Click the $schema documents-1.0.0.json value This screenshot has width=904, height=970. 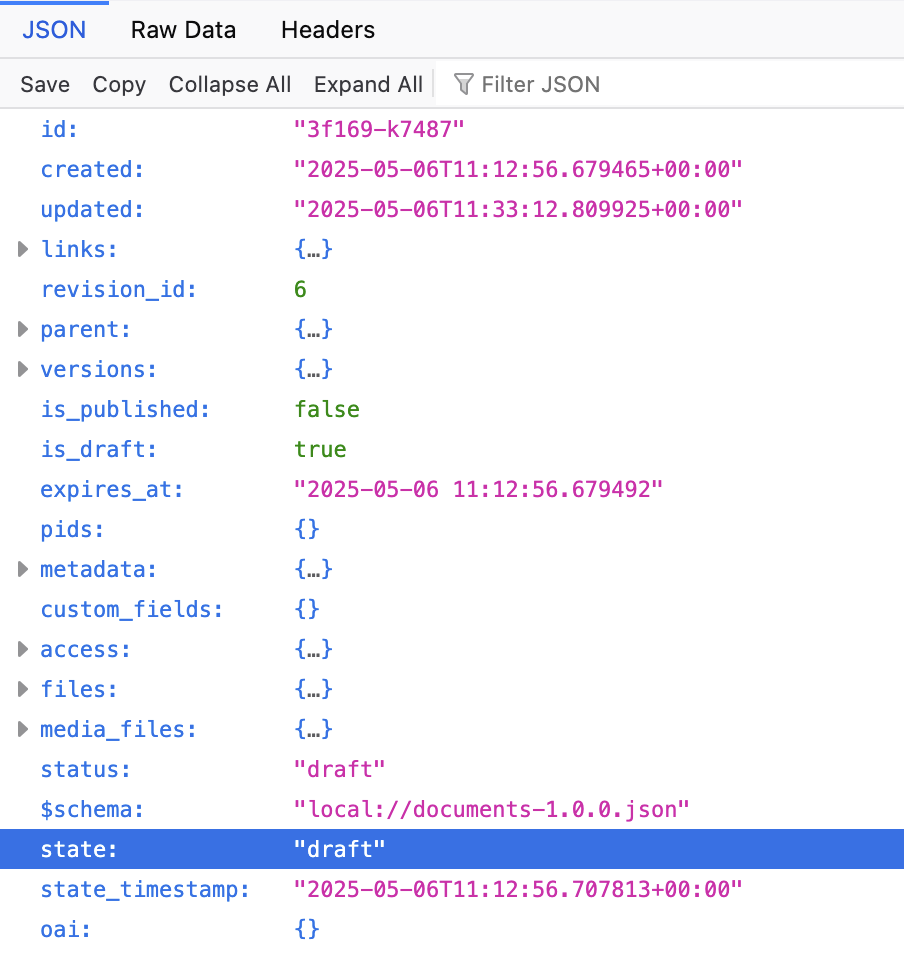492,809
